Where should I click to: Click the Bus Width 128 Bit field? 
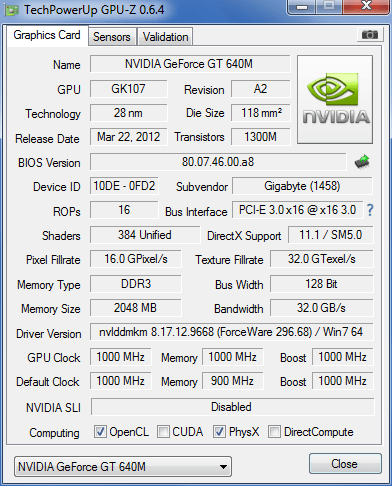click(322, 284)
